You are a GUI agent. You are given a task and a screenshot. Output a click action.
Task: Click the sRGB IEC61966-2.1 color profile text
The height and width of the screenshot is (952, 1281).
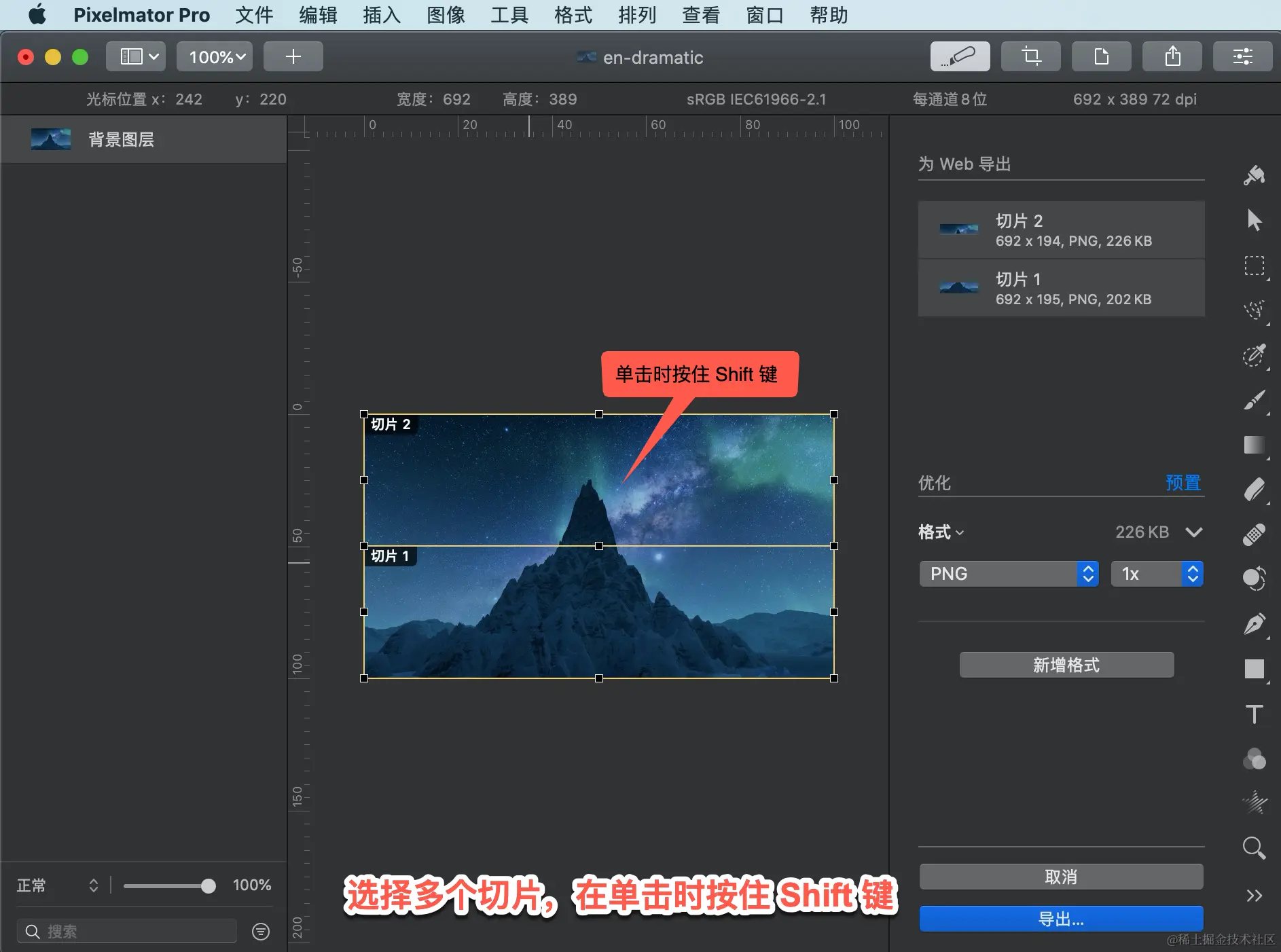click(756, 99)
